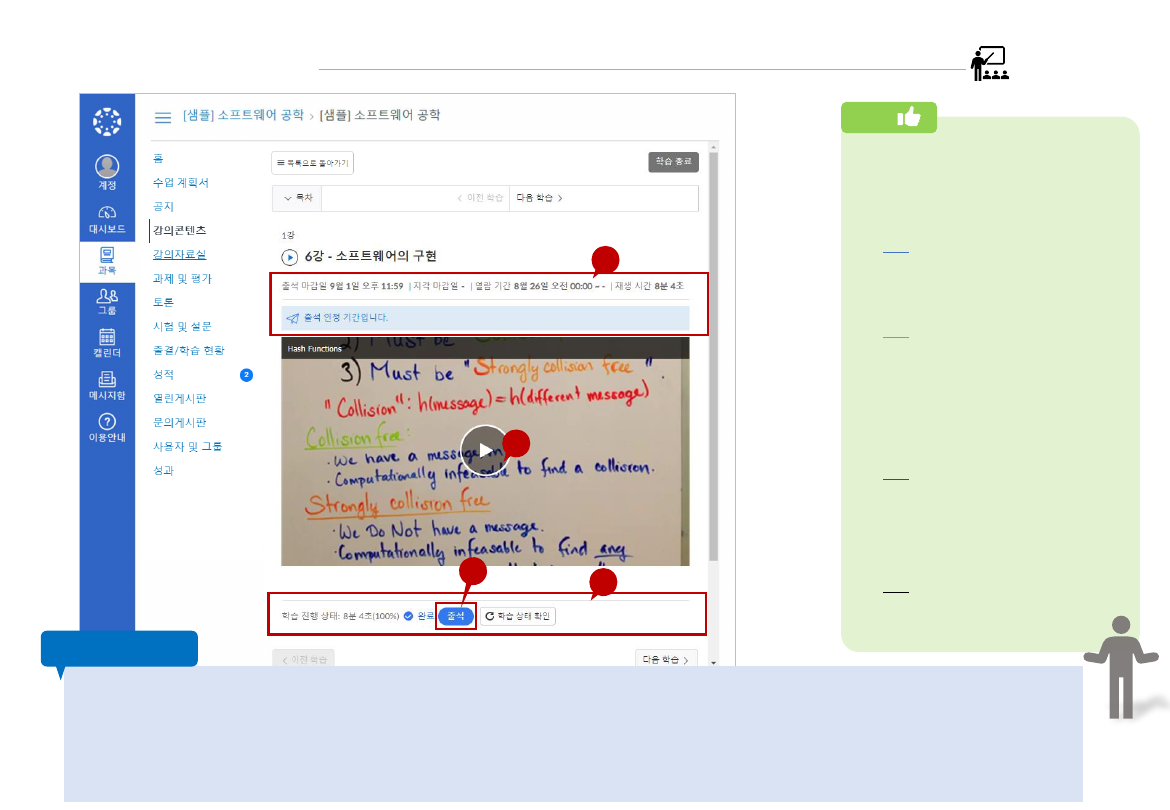Open 강의자료실 in course menu
The height and width of the screenshot is (810, 1170).
179,254
